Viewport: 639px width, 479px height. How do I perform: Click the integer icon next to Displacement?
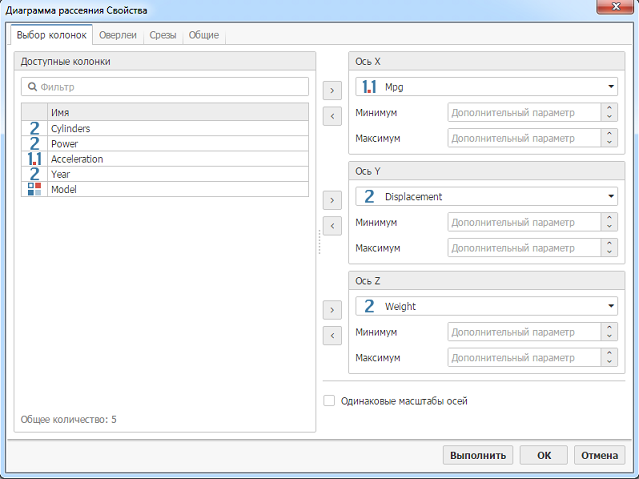(x=369, y=196)
